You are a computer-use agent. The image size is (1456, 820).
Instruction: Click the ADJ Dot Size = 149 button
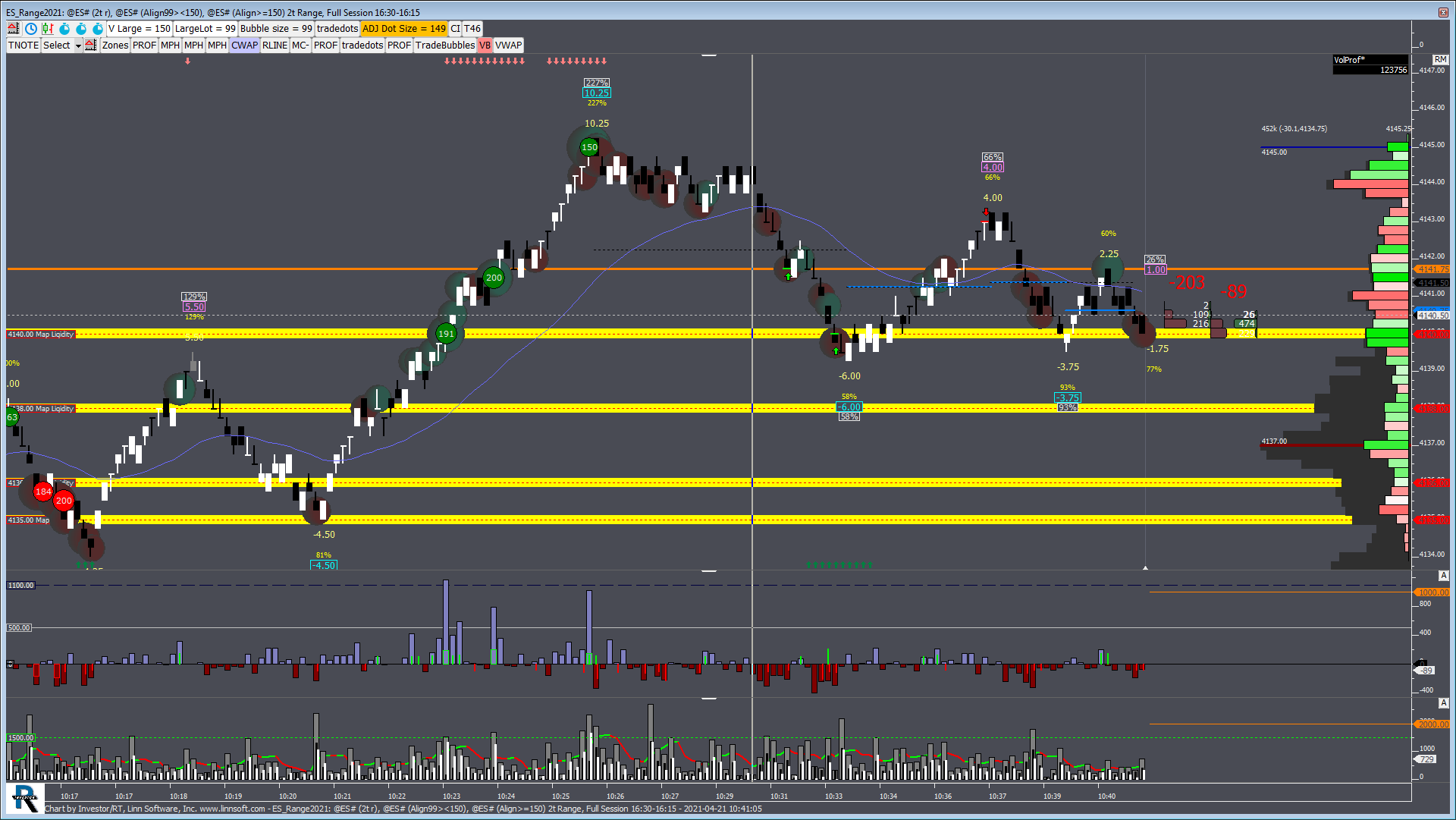(x=404, y=29)
